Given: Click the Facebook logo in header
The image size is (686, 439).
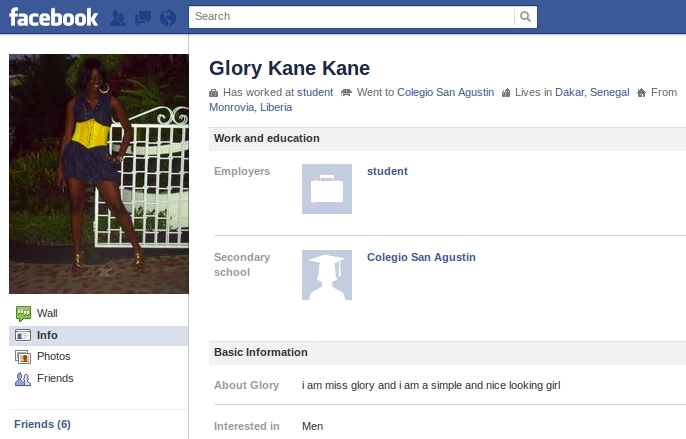Looking at the screenshot, I should 54,17.
